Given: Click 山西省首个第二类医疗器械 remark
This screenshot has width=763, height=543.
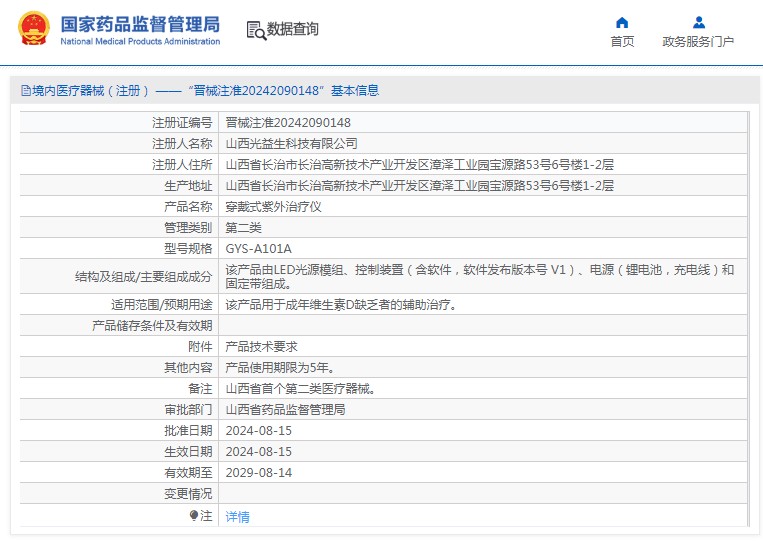Looking at the screenshot, I should 300,388.
